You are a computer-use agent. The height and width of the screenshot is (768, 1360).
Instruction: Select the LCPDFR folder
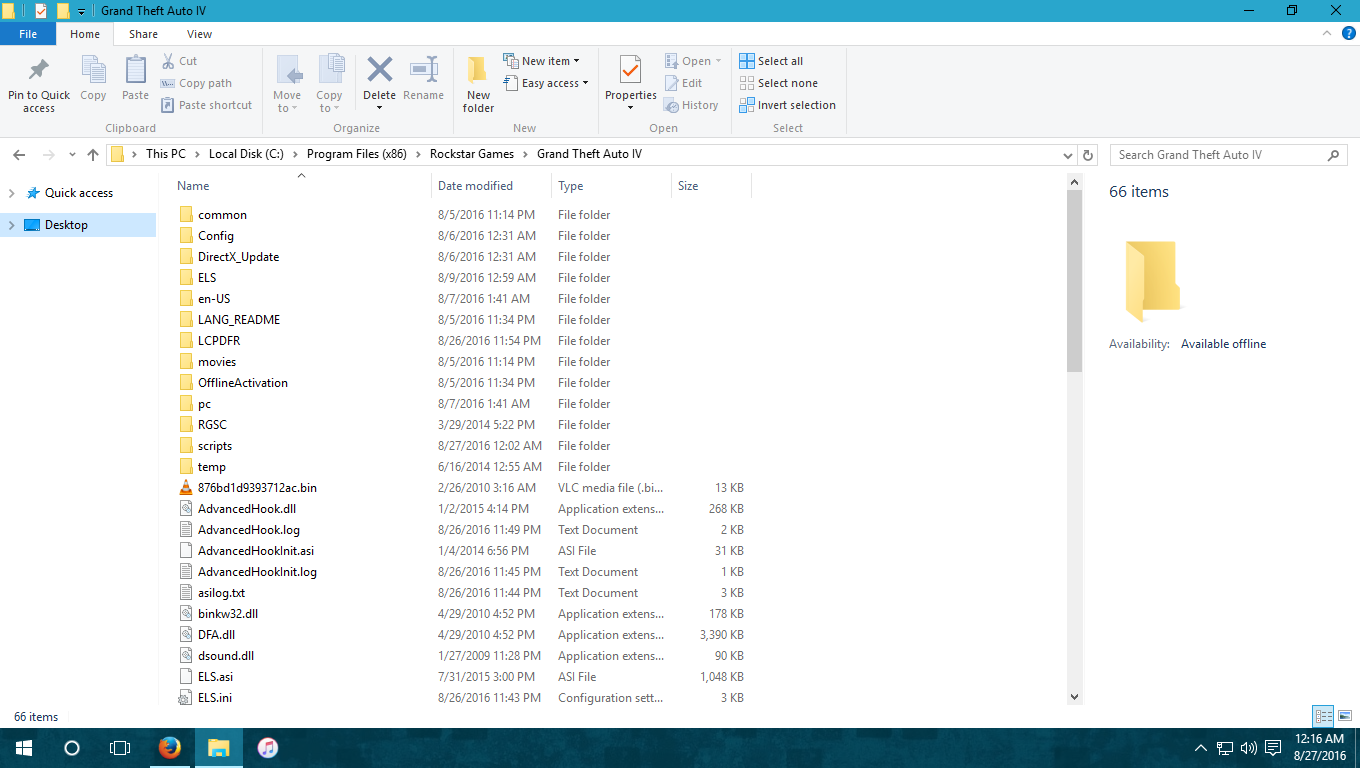[x=219, y=341]
